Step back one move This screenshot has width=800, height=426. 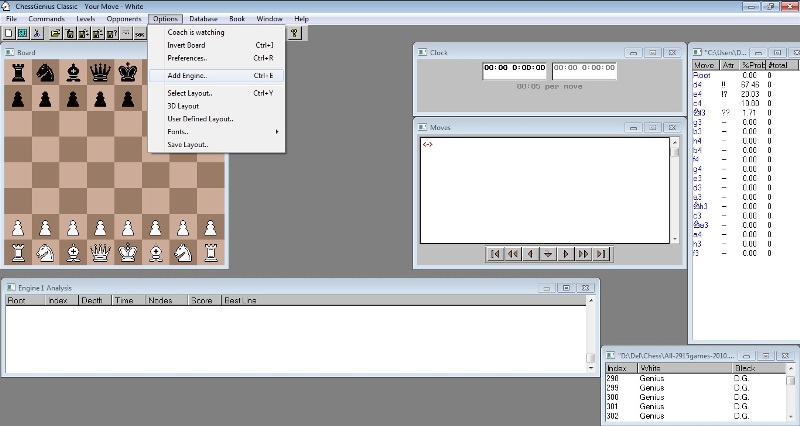point(530,254)
